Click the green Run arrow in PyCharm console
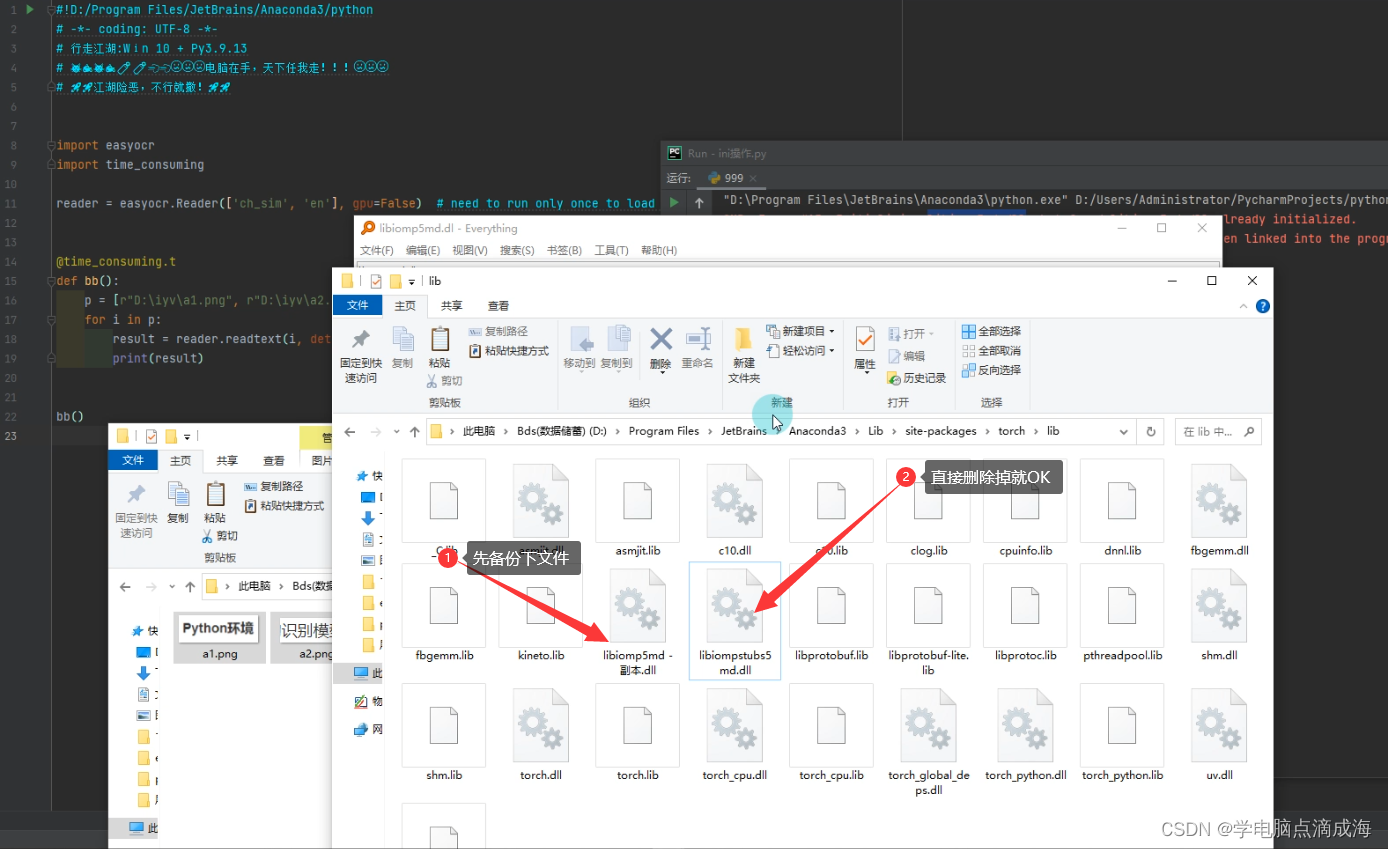This screenshot has height=849, width=1388. point(674,200)
